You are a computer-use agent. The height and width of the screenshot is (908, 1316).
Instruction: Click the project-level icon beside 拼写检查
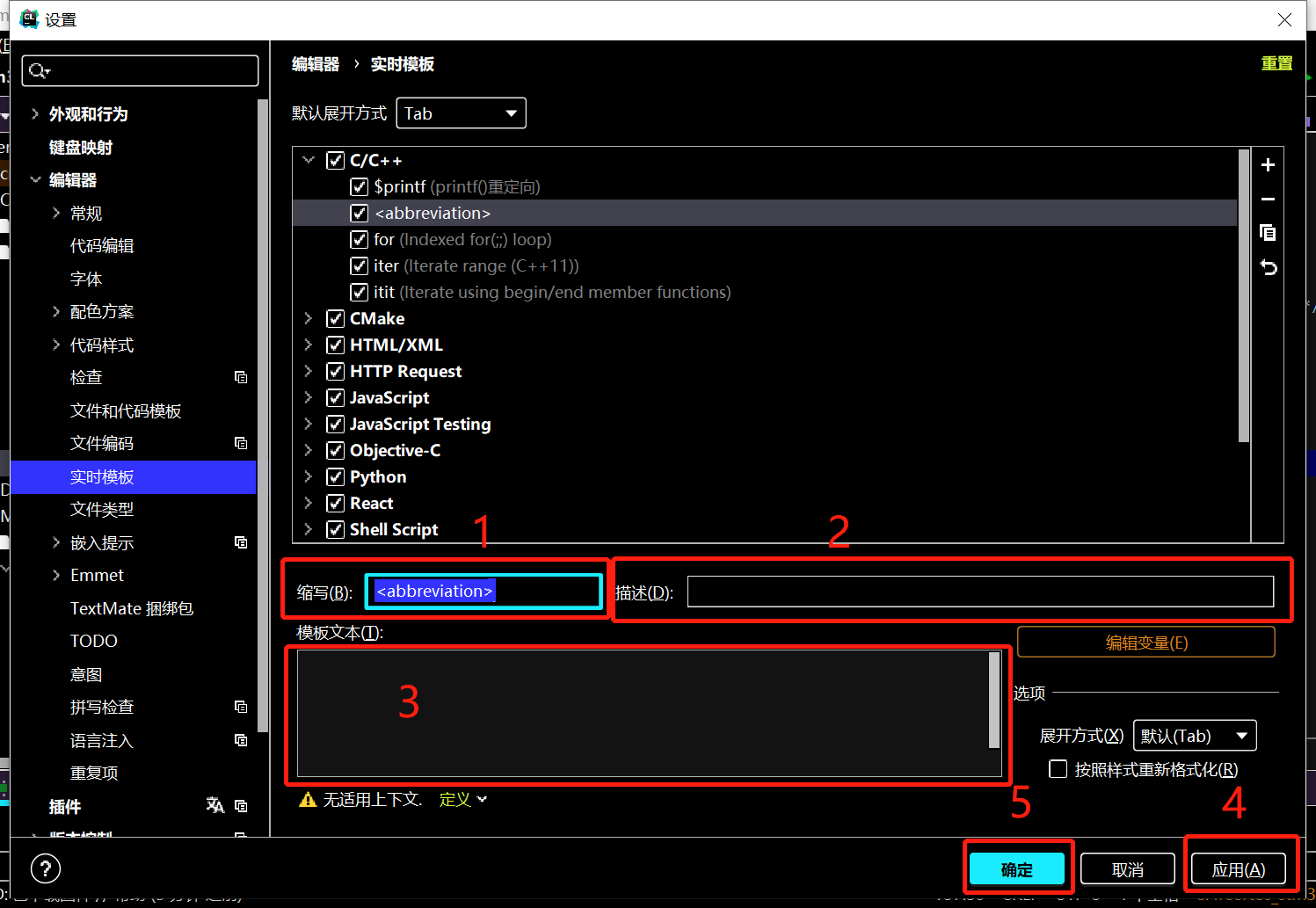coord(241,707)
